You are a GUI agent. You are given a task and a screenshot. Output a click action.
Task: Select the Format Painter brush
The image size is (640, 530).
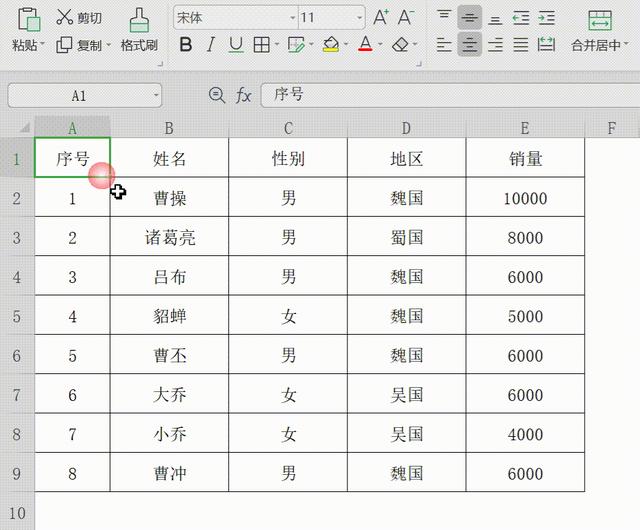139,20
